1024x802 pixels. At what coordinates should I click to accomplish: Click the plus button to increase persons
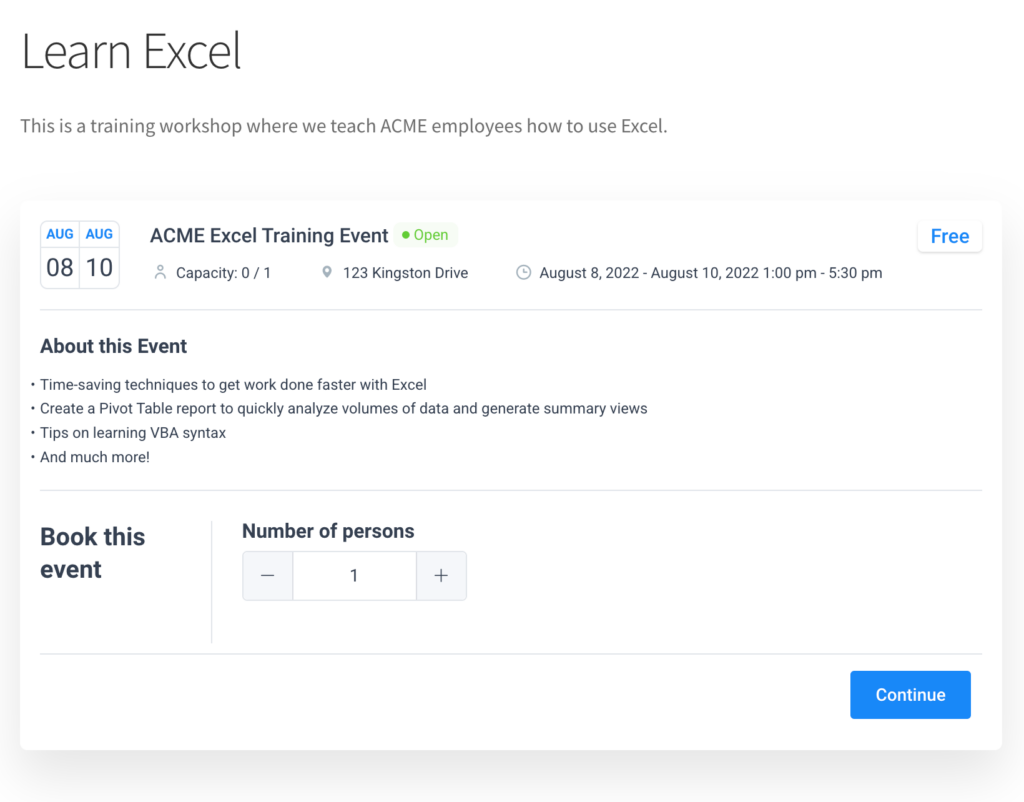coord(441,575)
